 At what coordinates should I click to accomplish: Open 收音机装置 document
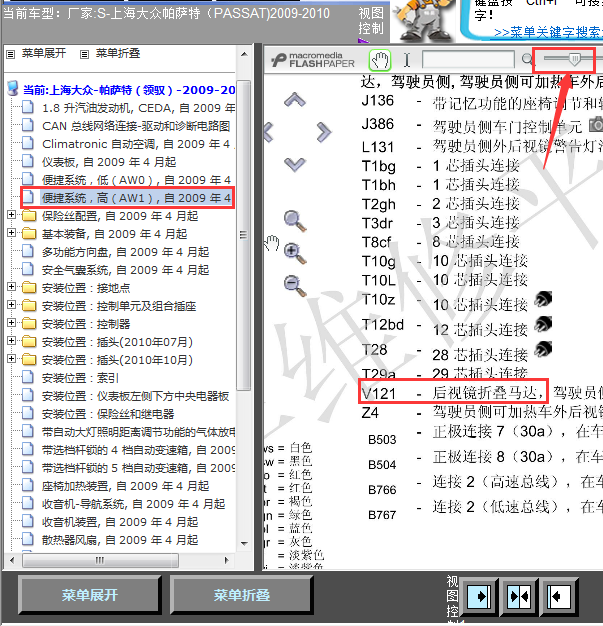point(120,522)
